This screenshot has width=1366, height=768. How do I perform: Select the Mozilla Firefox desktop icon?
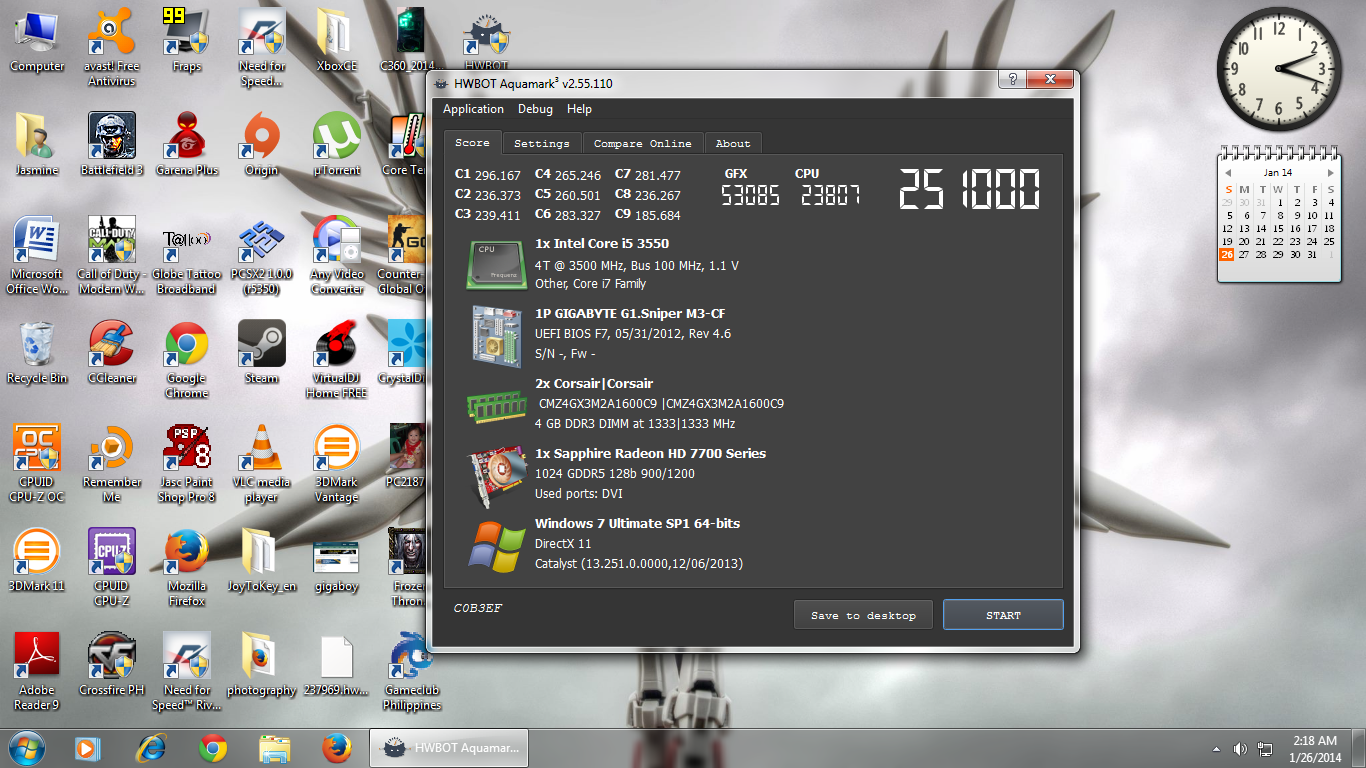coord(186,568)
